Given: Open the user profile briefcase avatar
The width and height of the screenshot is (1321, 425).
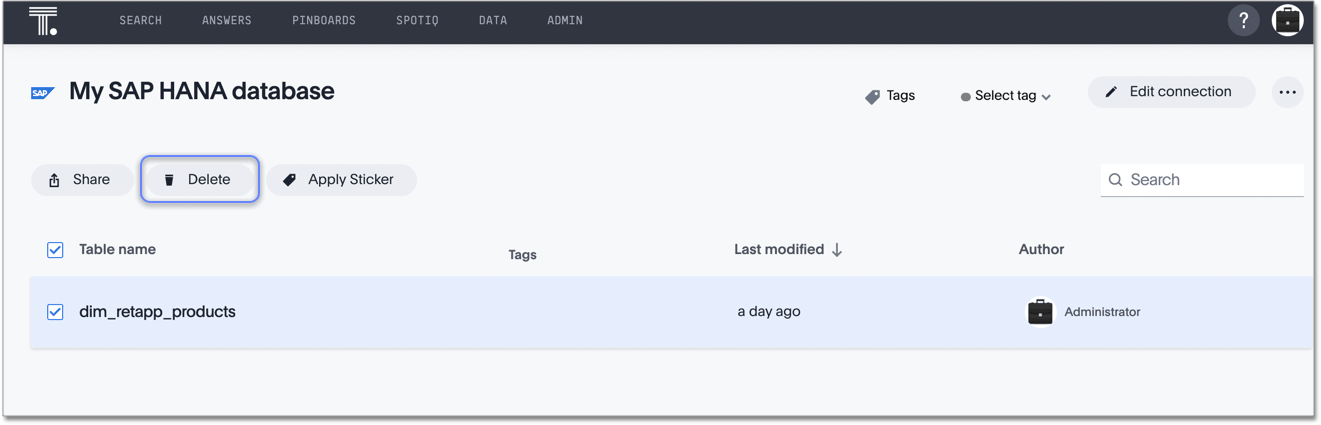Looking at the screenshot, I should (1287, 21).
